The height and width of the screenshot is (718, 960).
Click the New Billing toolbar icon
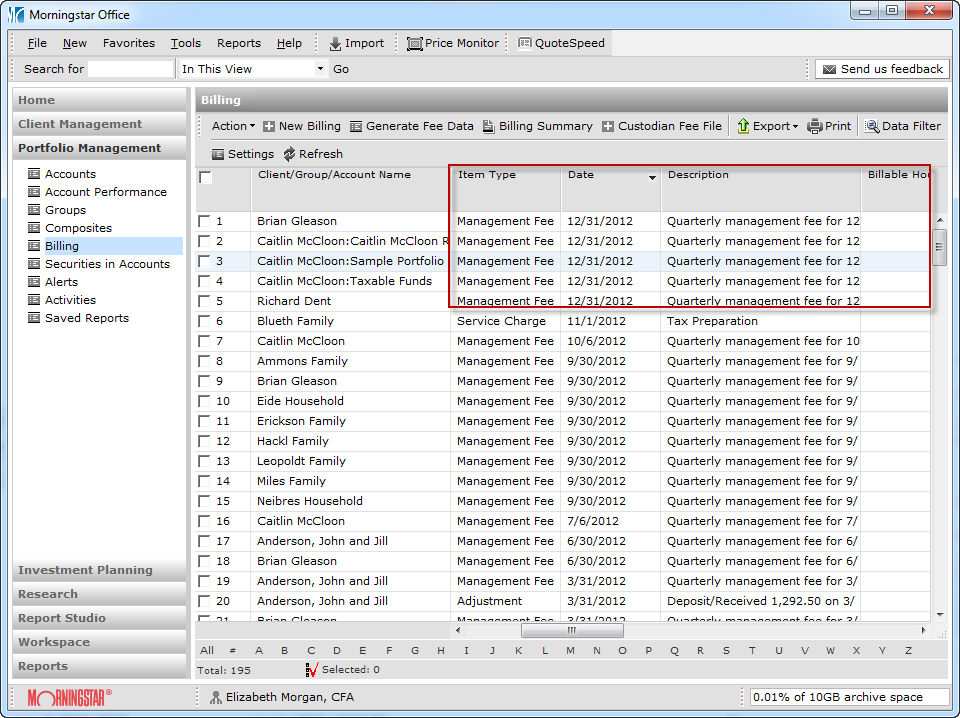(269, 126)
